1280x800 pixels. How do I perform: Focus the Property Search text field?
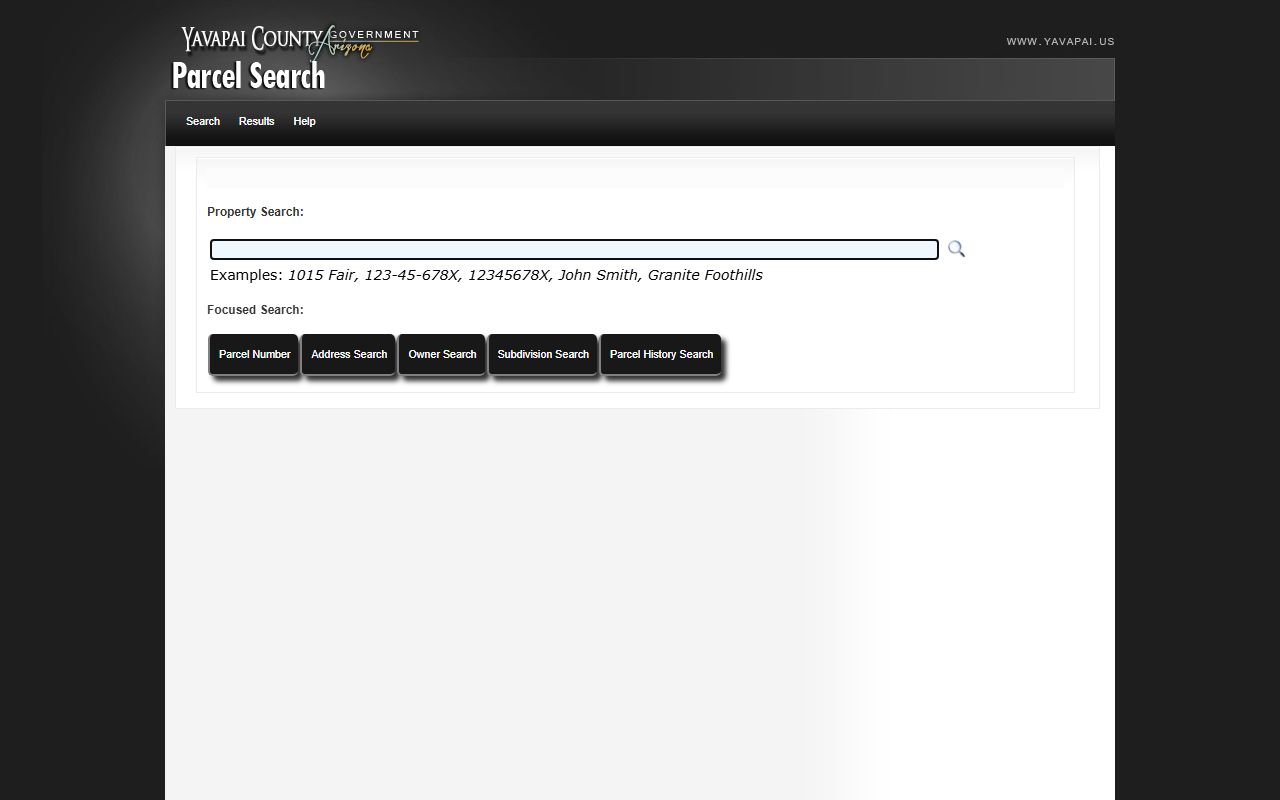tap(574, 250)
